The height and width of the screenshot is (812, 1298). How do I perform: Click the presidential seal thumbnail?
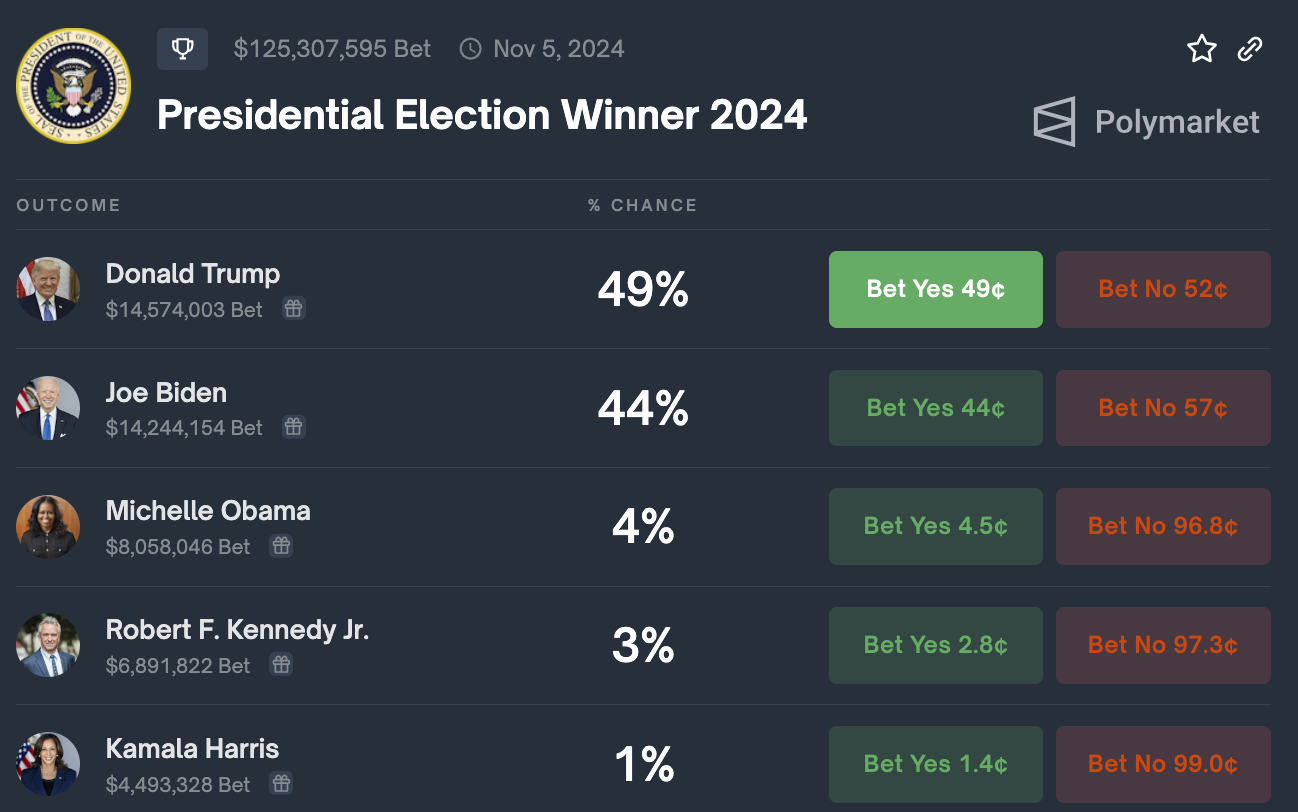pos(74,86)
